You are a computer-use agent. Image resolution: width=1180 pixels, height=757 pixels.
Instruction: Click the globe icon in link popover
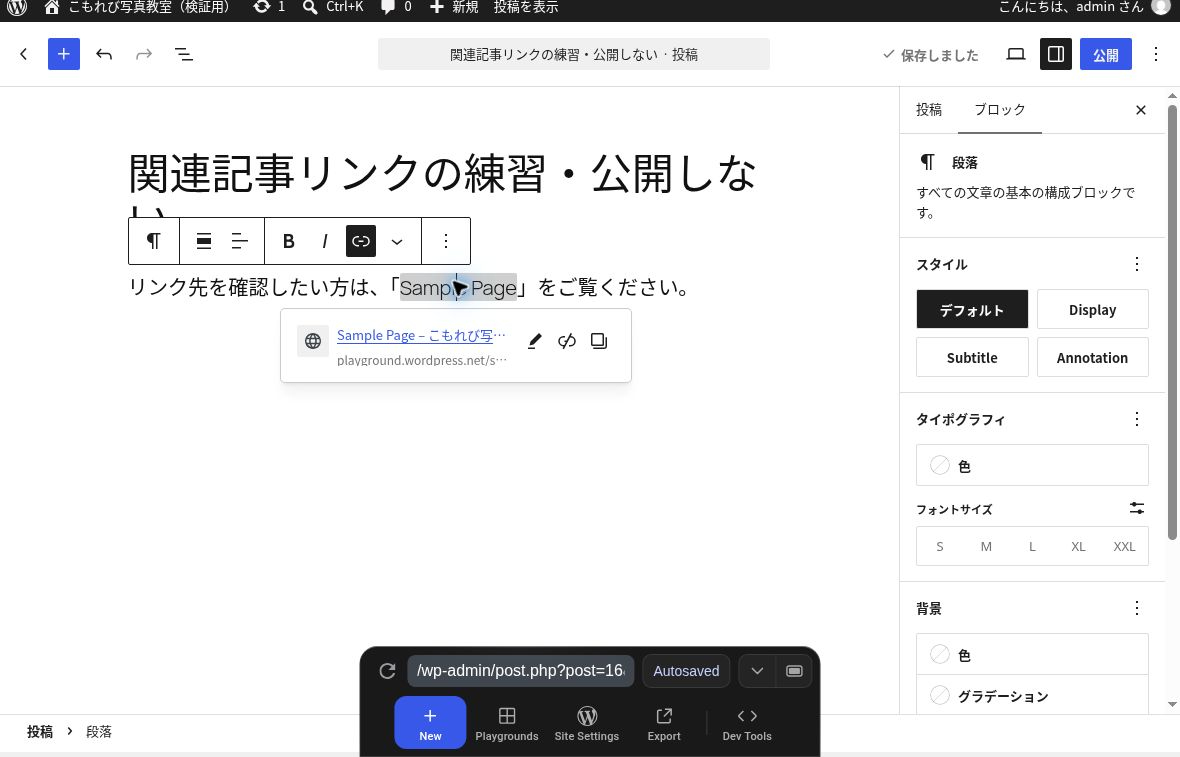(x=313, y=341)
